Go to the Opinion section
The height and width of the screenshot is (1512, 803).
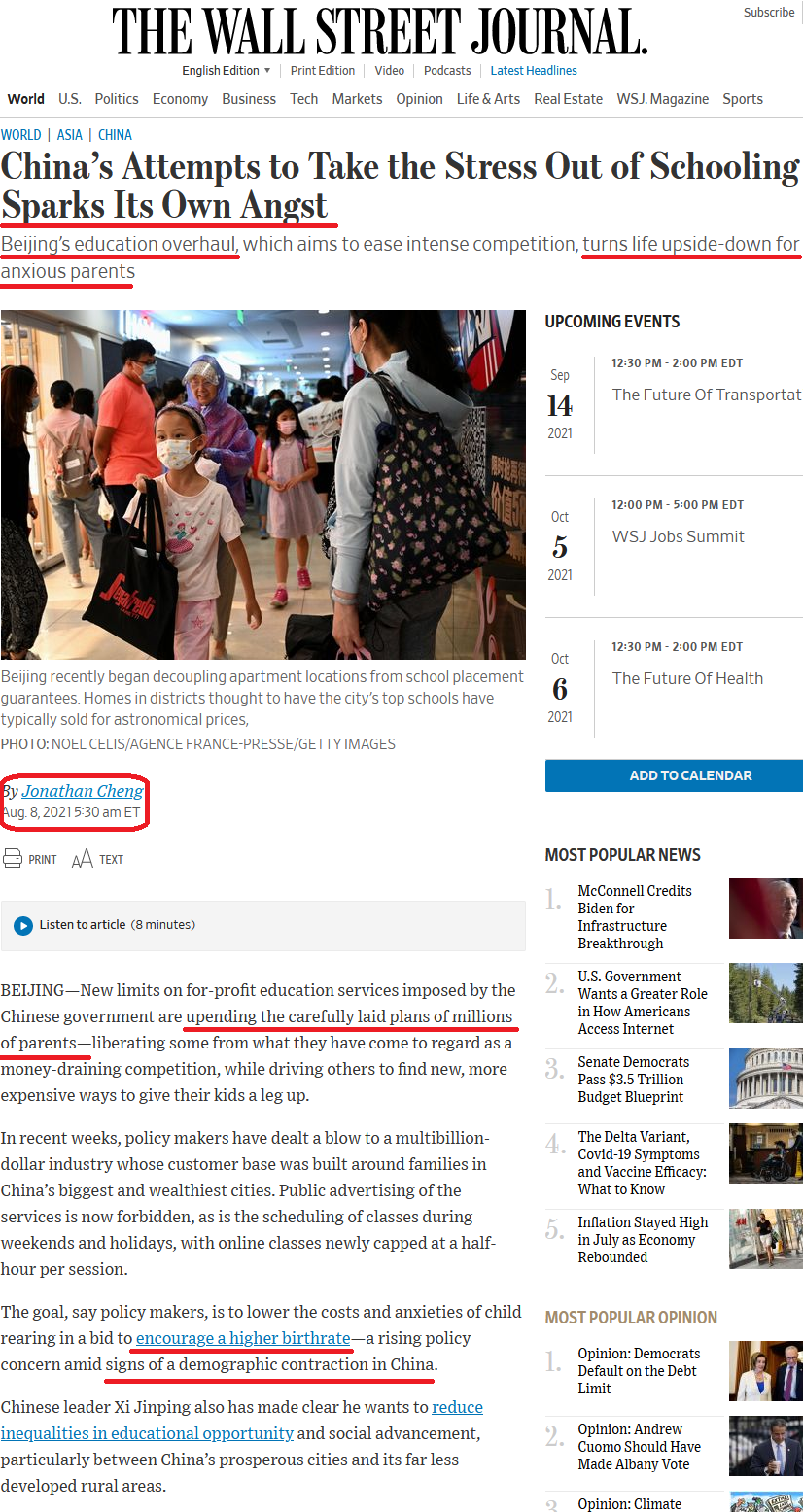tap(420, 99)
